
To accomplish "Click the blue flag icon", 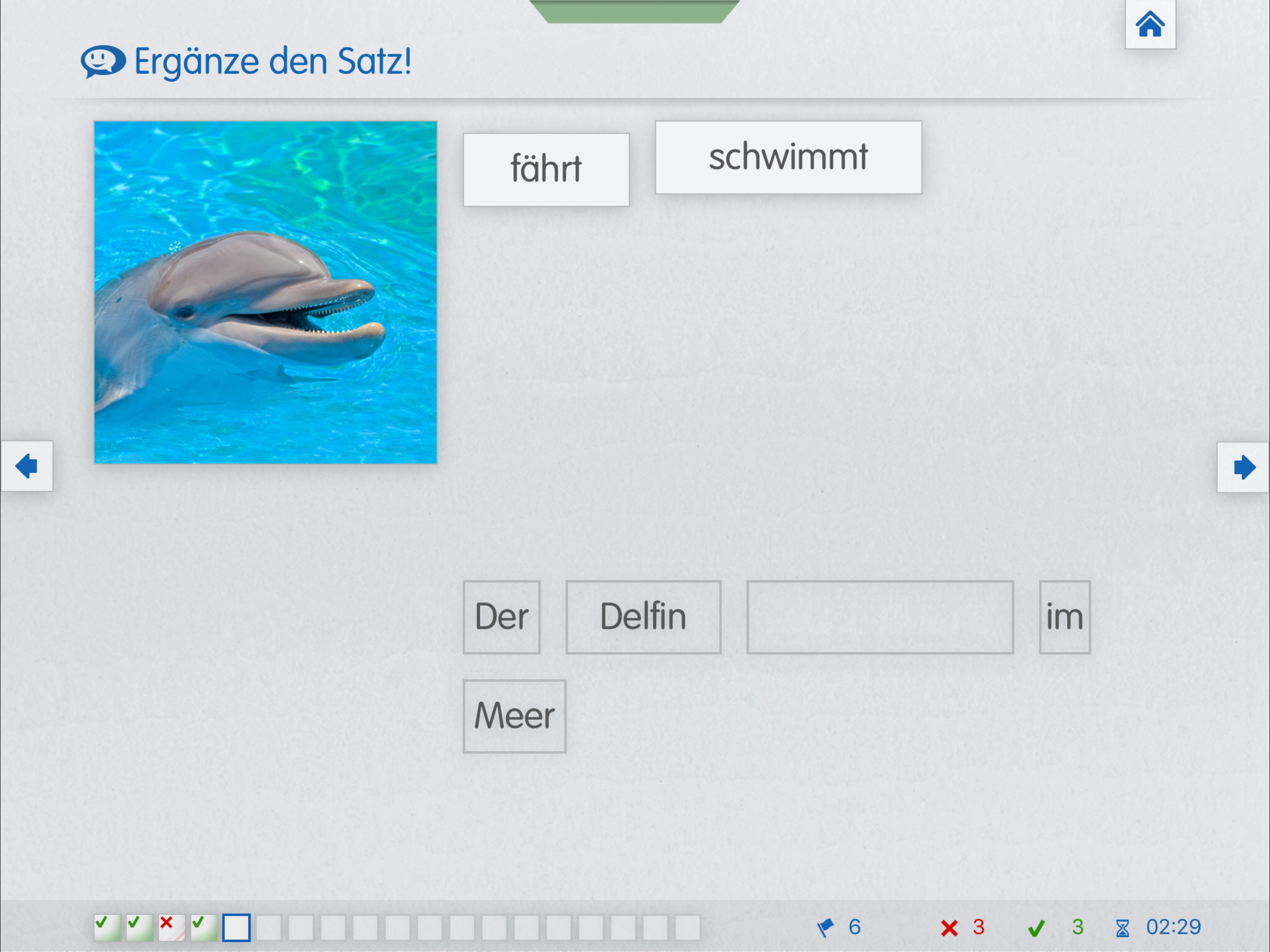I will coord(825,927).
